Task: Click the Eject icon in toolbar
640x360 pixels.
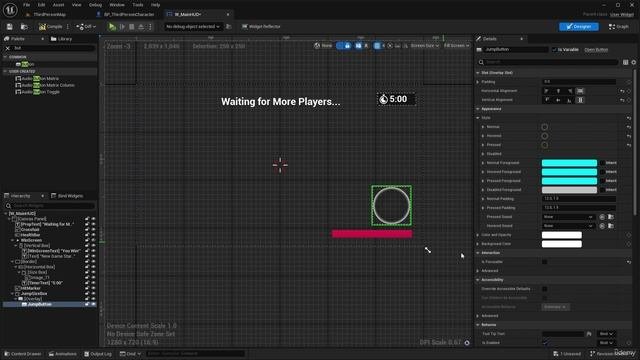Action: click(141, 27)
